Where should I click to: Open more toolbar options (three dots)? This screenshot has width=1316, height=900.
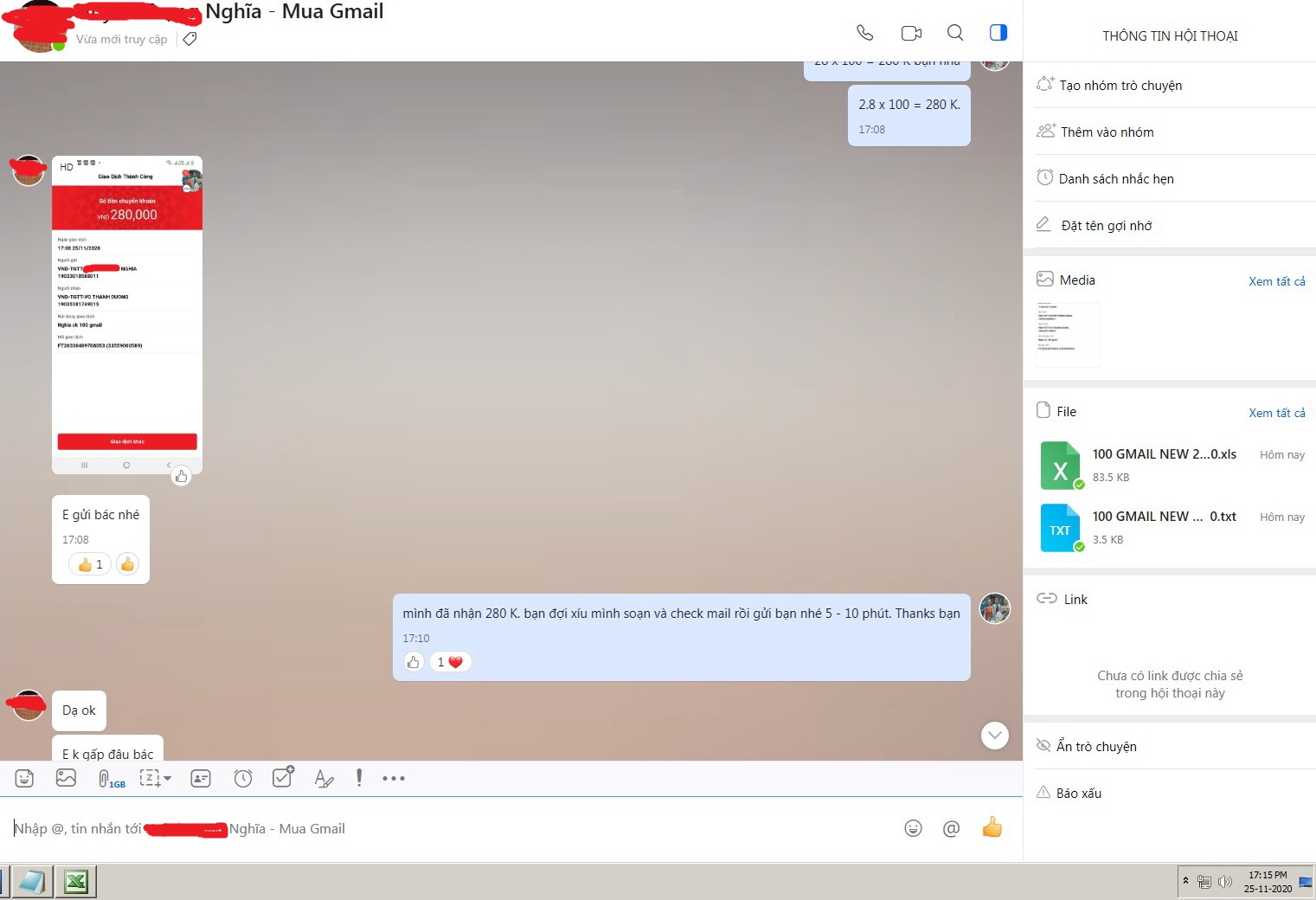394,778
